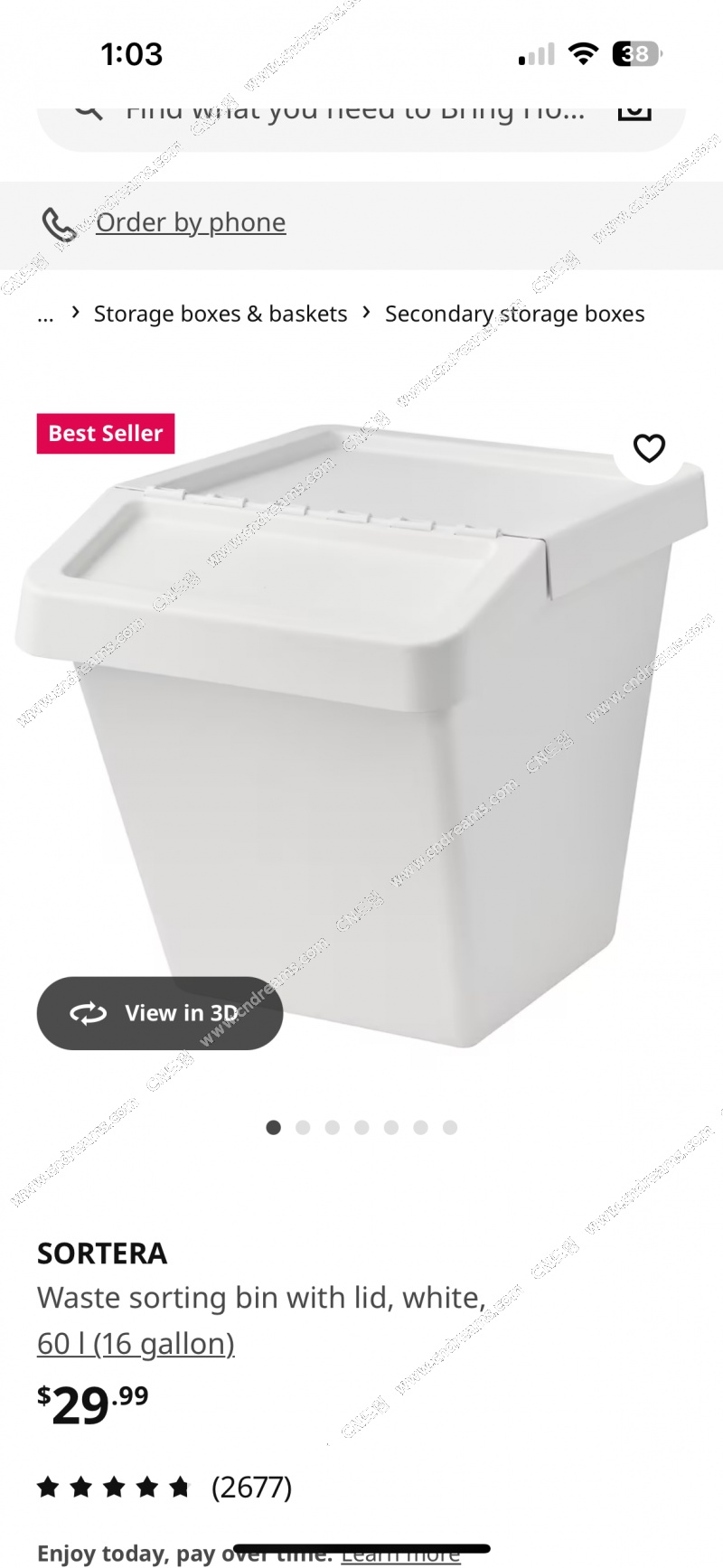Tap the Wi-Fi status icon
Viewport: 723px width, 1568px height.
pos(584,54)
